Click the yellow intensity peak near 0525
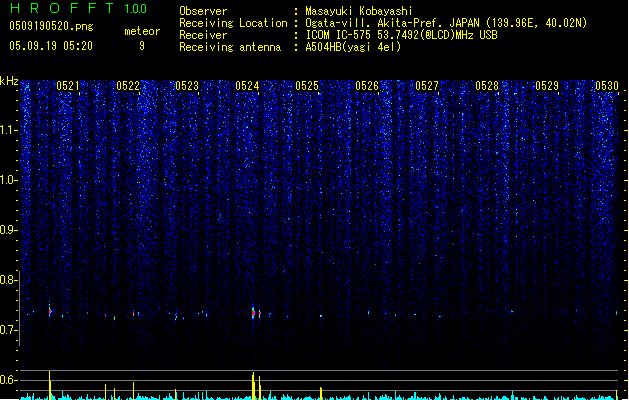This screenshot has height=400, width=629. [x=321, y=393]
